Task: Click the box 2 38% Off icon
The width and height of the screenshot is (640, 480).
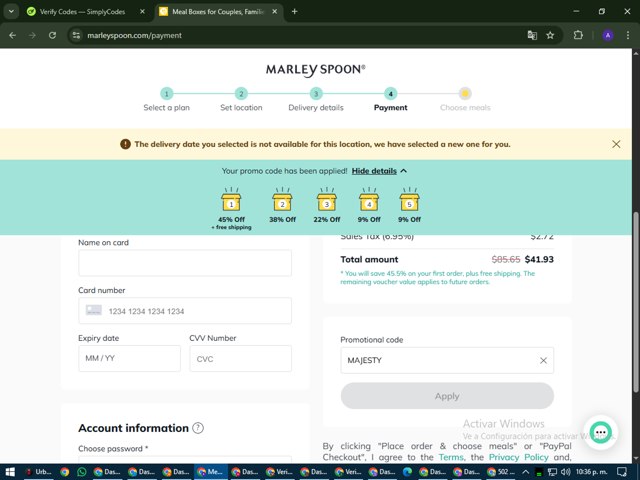Action: tap(282, 200)
